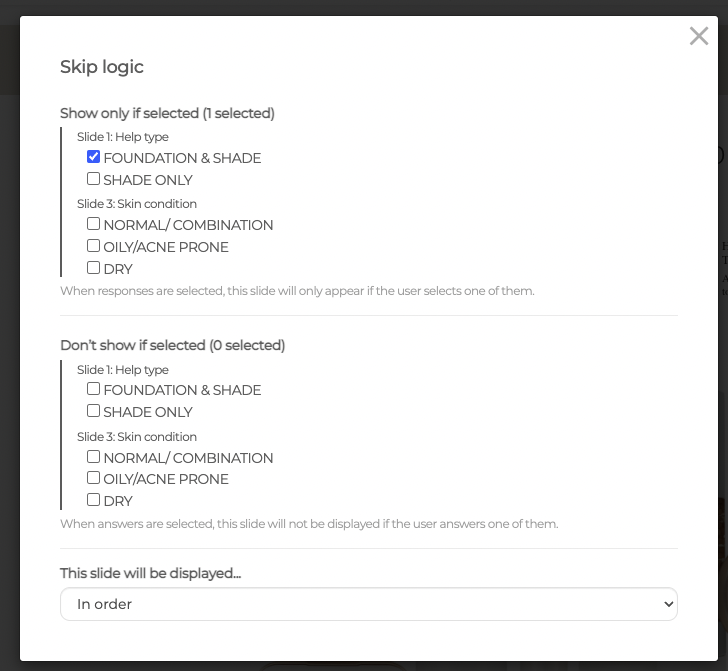Click "Slide 1: Help type" label under Show only

(123, 137)
